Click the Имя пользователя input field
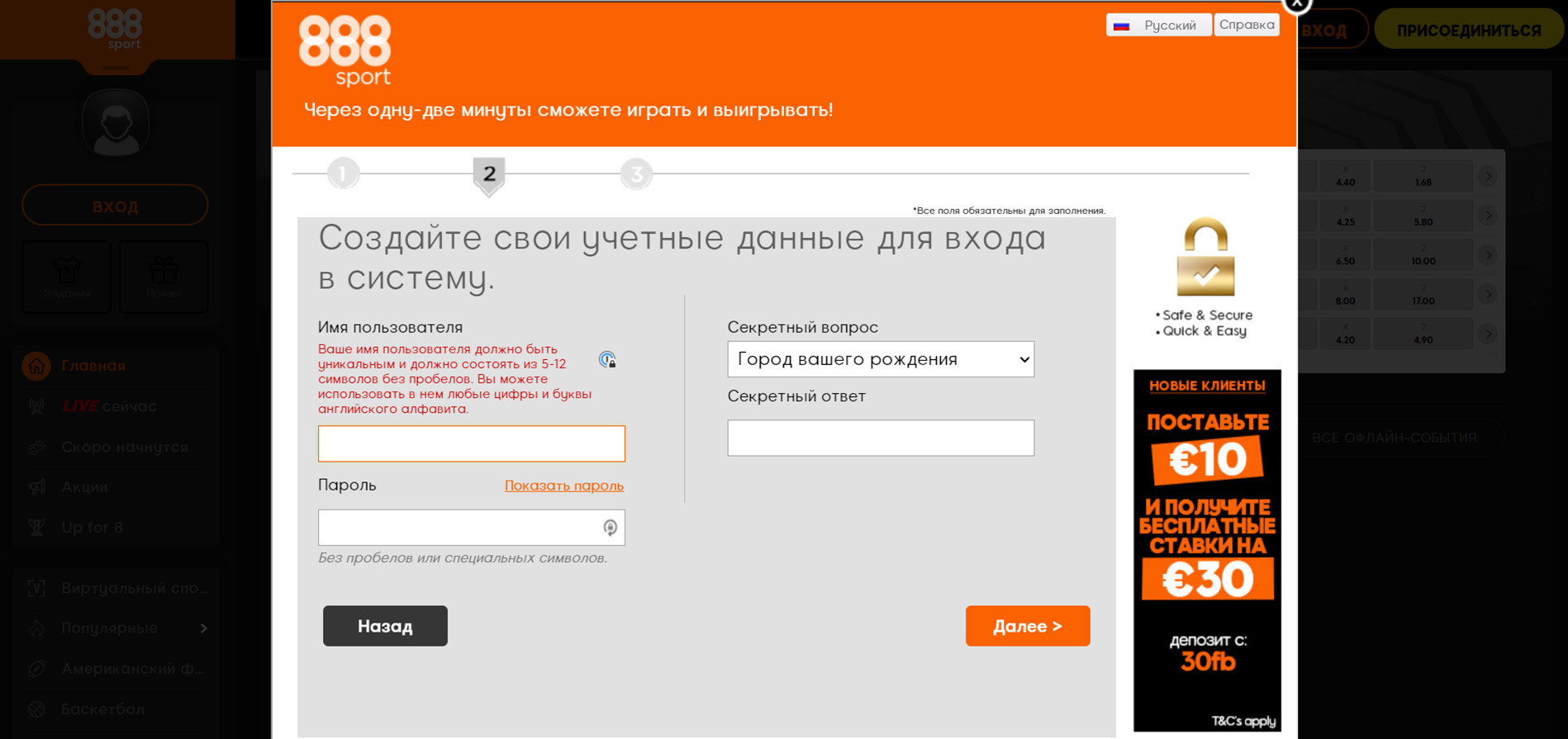Viewport: 1568px width, 739px height. point(471,443)
